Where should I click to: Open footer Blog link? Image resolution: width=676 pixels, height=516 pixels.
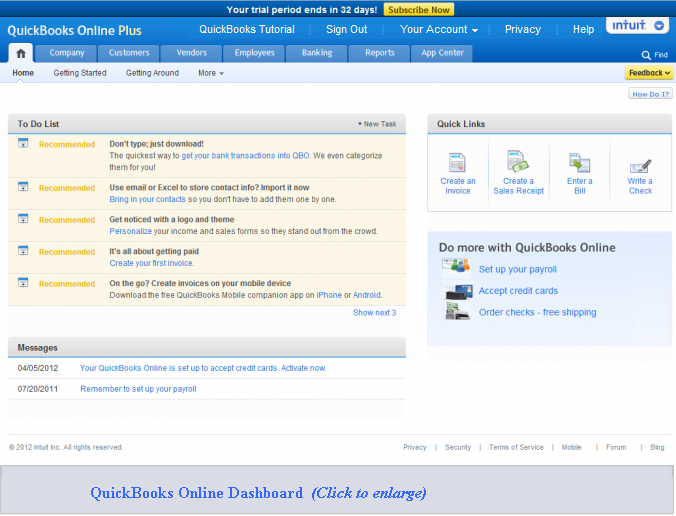click(x=657, y=447)
